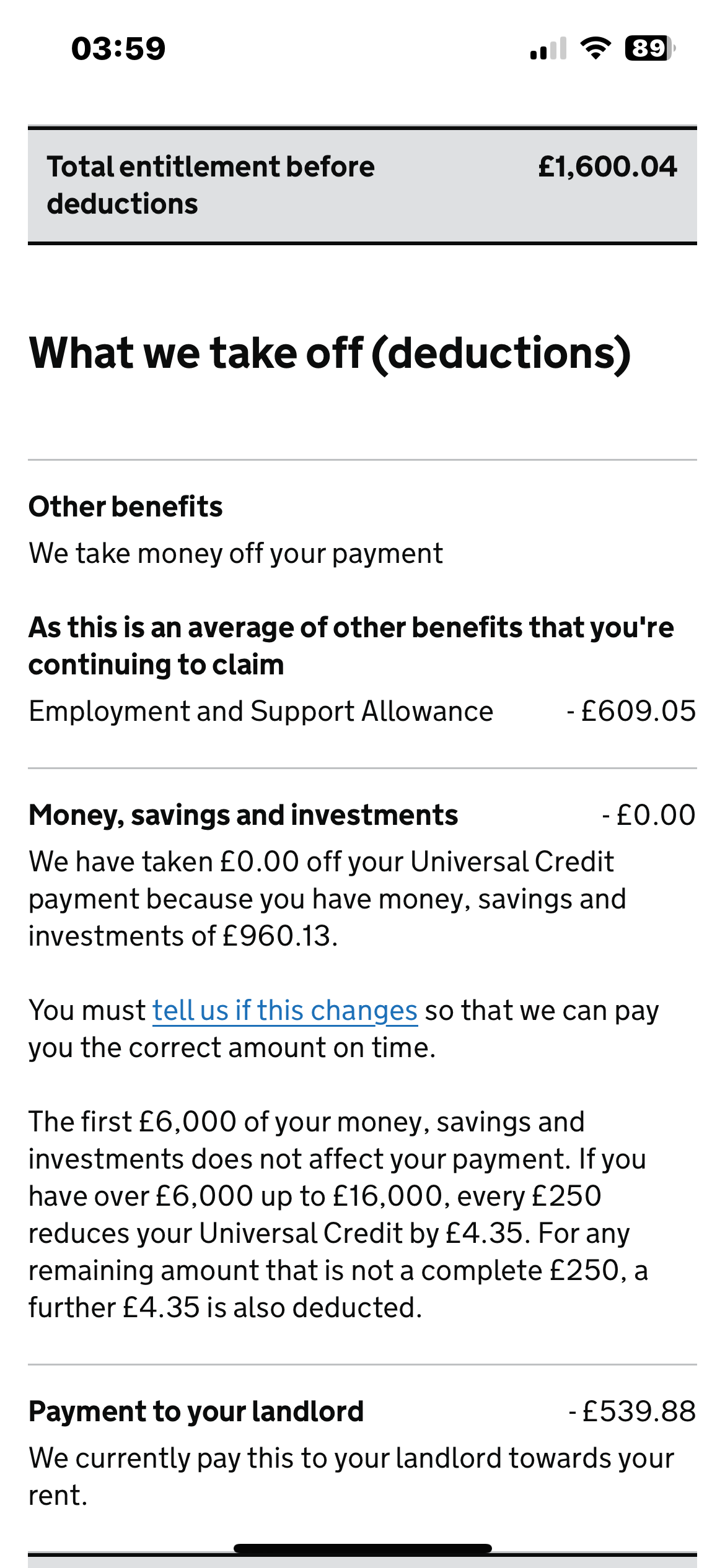Tap the 'average of other benefits' bold note

point(351,646)
